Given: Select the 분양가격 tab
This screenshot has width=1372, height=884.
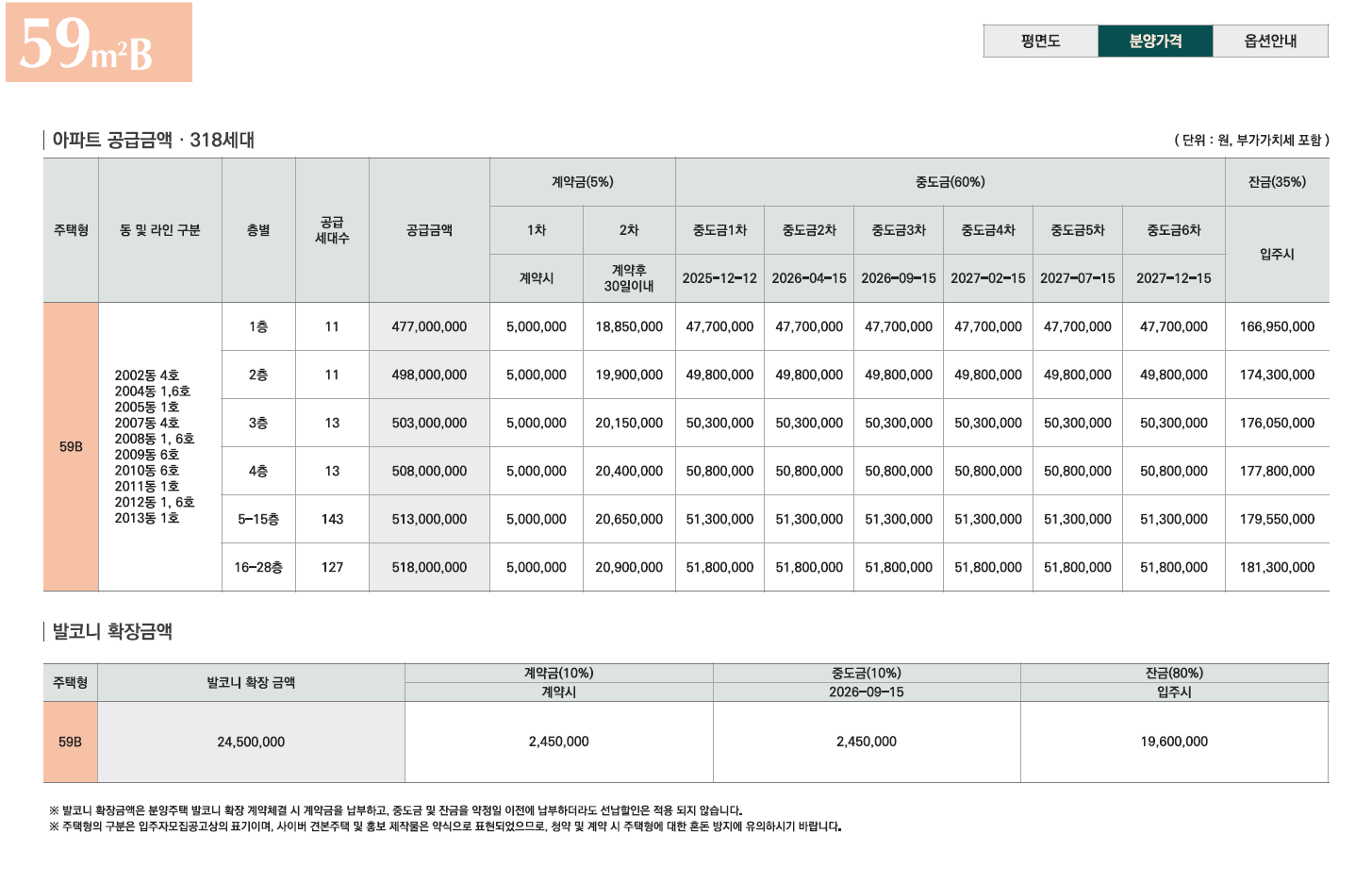Looking at the screenshot, I should 1156,41.
